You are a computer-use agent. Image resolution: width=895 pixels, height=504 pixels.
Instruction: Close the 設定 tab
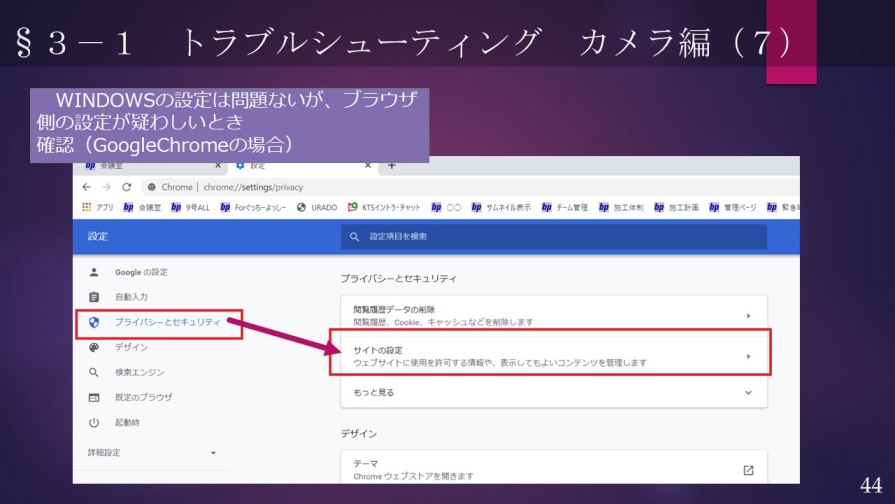coord(368,165)
